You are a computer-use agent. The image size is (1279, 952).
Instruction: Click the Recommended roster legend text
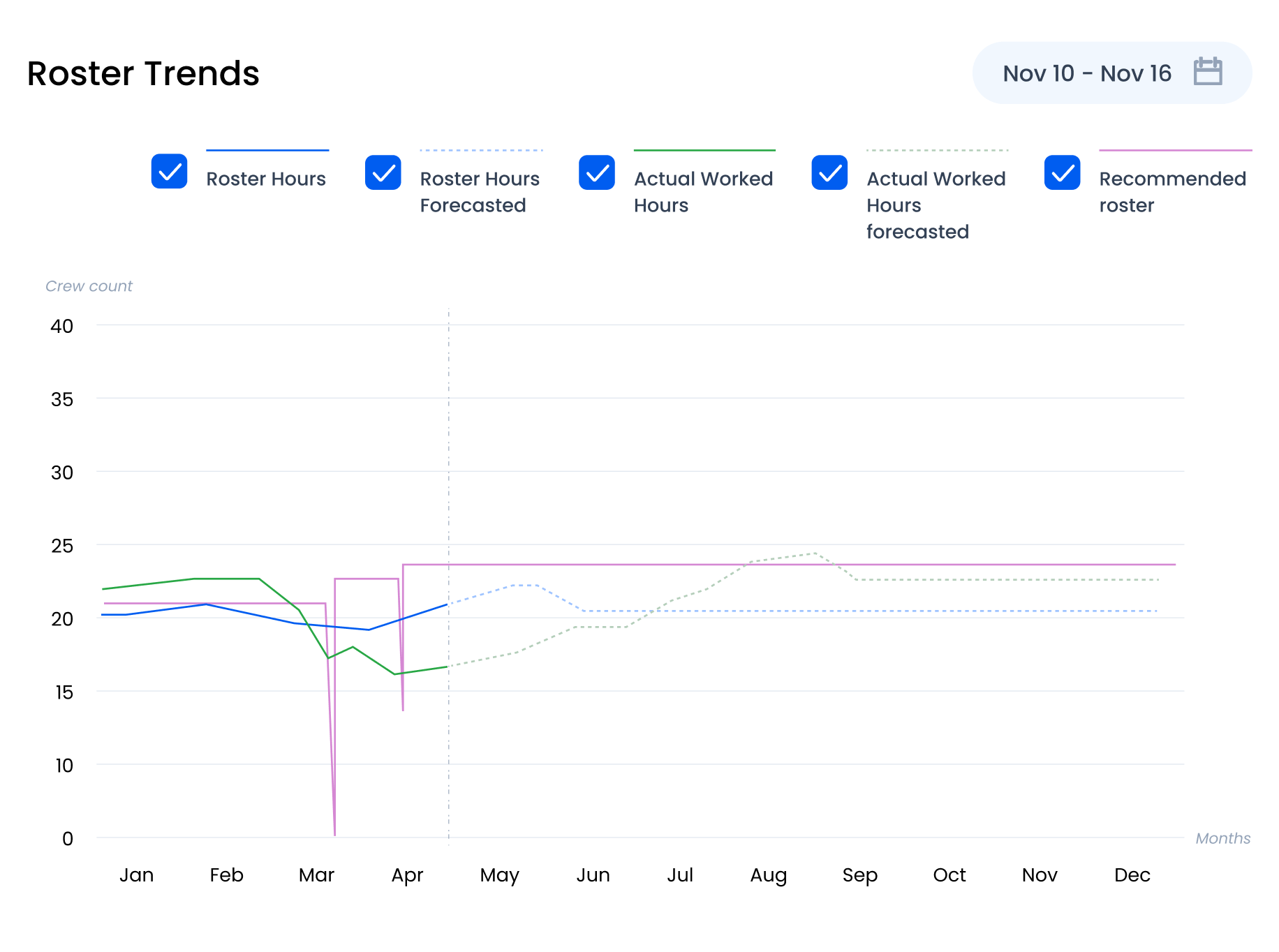[1172, 192]
